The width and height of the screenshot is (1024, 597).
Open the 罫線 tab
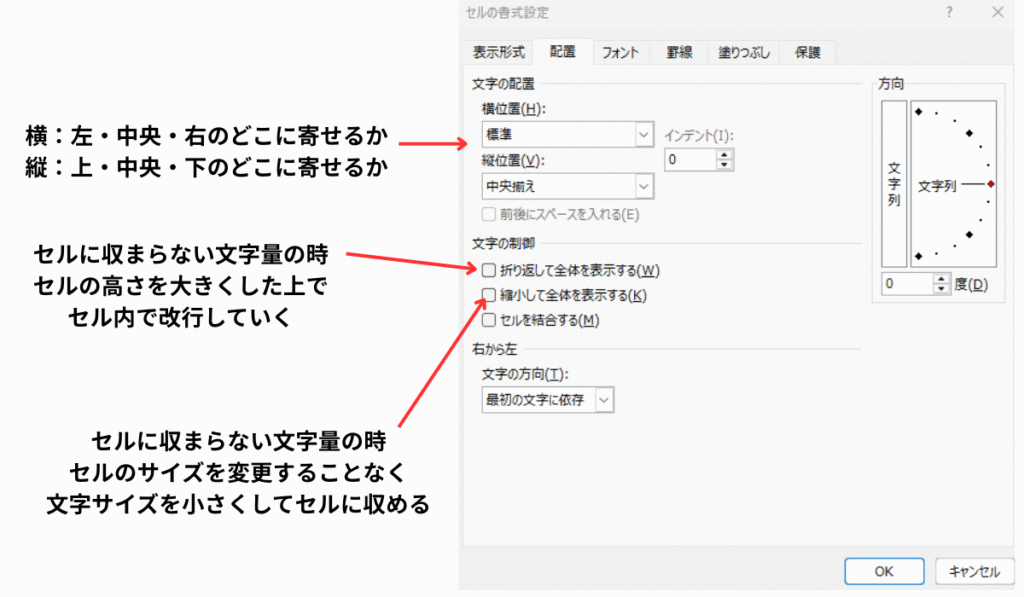click(678, 53)
